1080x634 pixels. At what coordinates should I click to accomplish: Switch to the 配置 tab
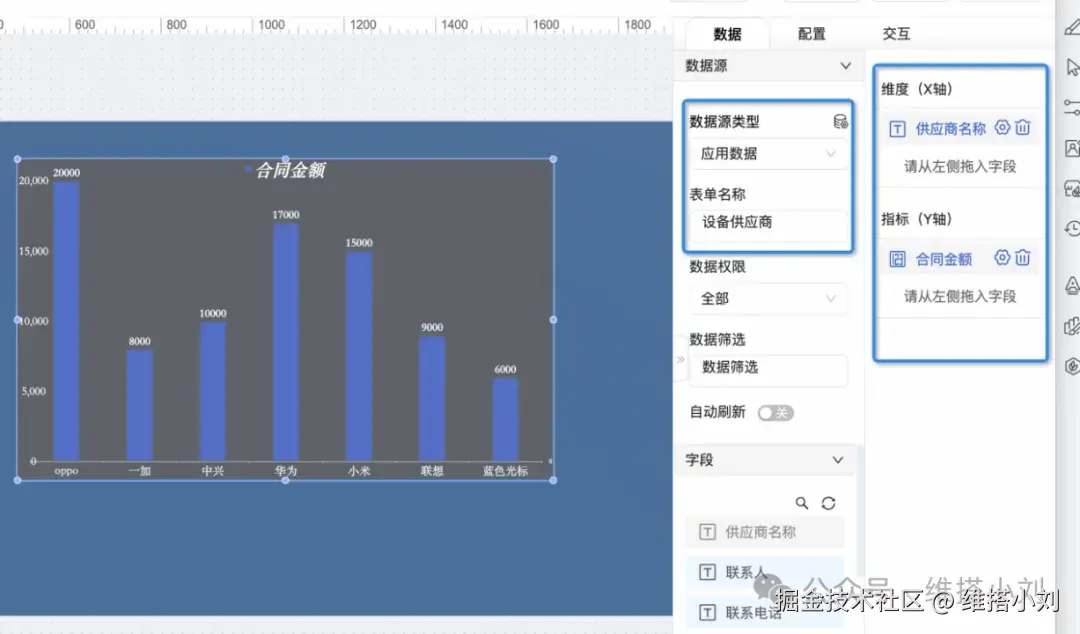pos(810,33)
